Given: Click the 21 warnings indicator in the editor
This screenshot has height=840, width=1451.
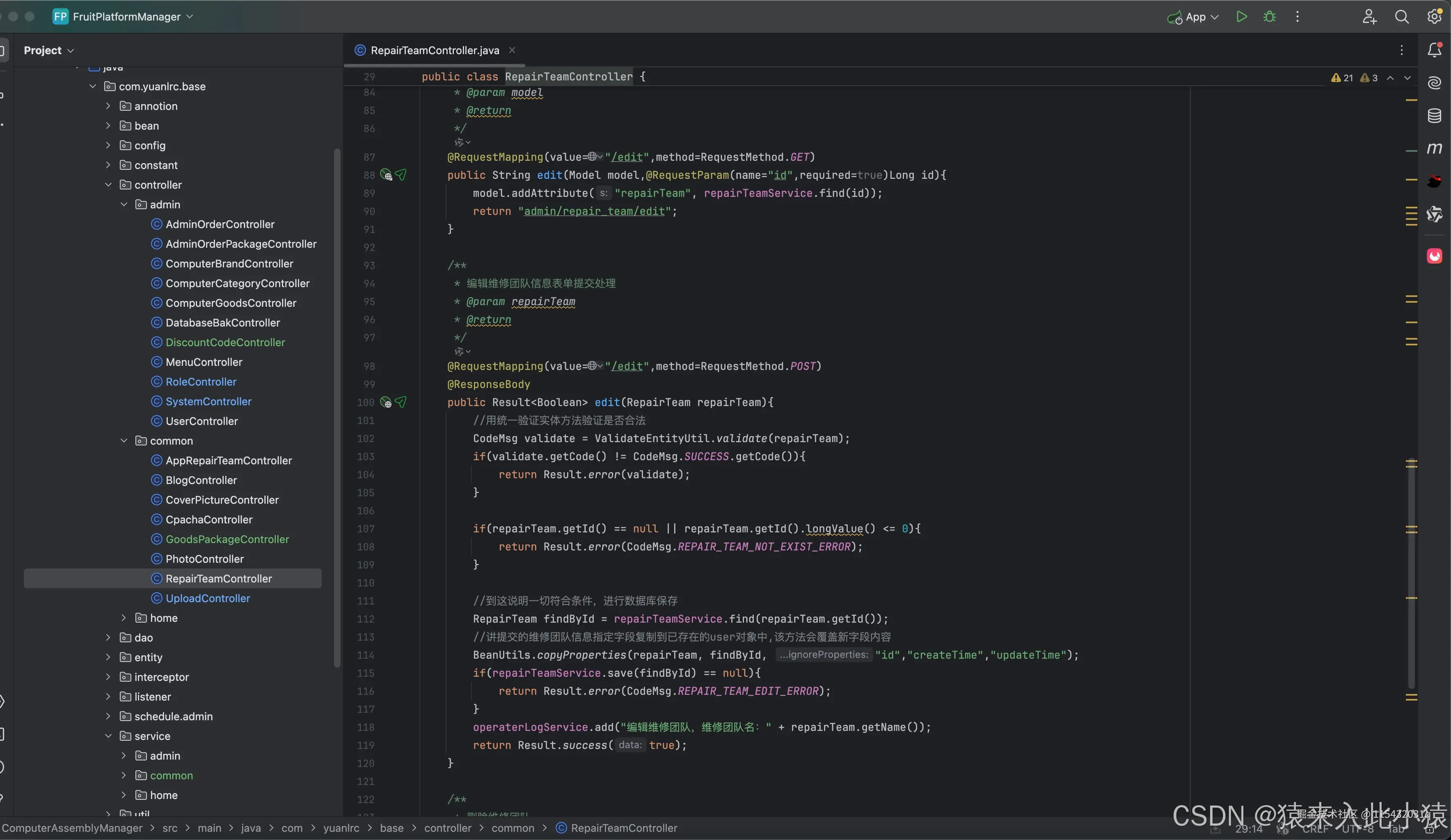Looking at the screenshot, I should (x=1342, y=78).
